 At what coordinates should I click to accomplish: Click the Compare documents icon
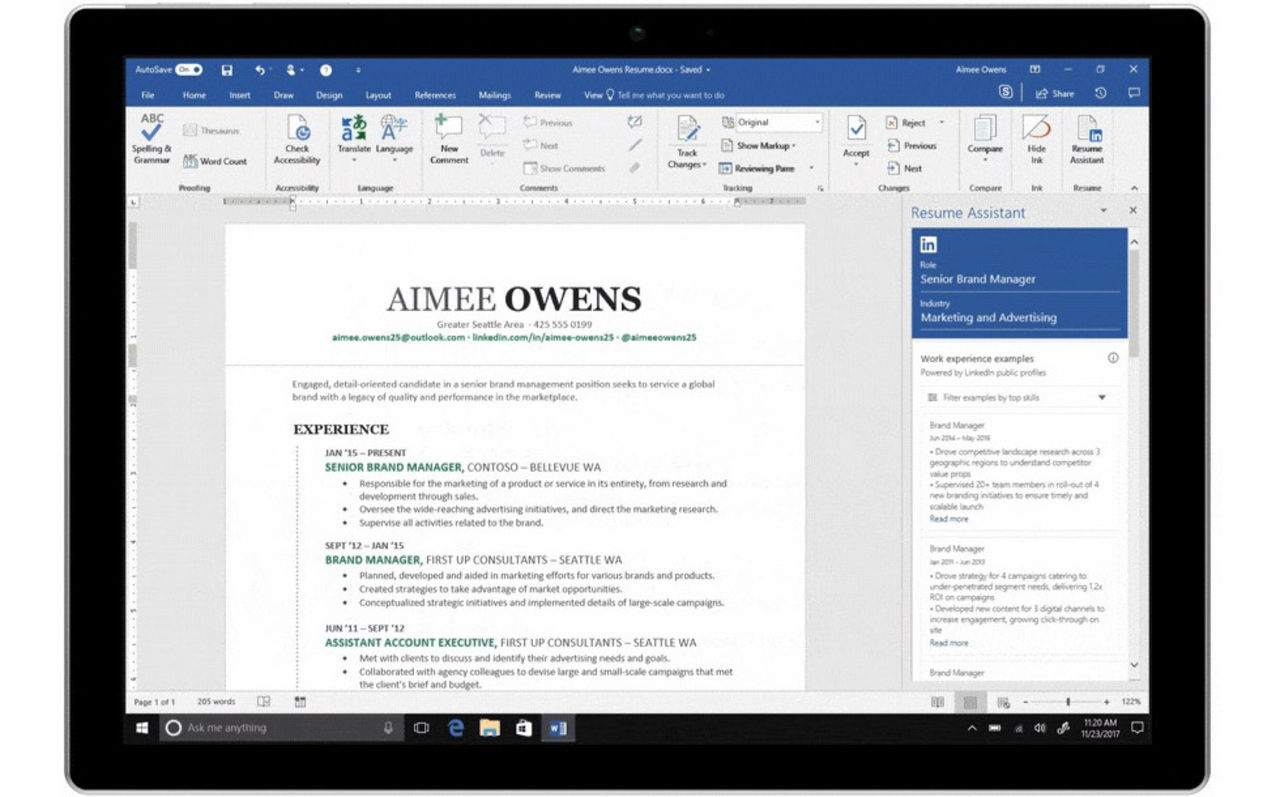pos(985,140)
